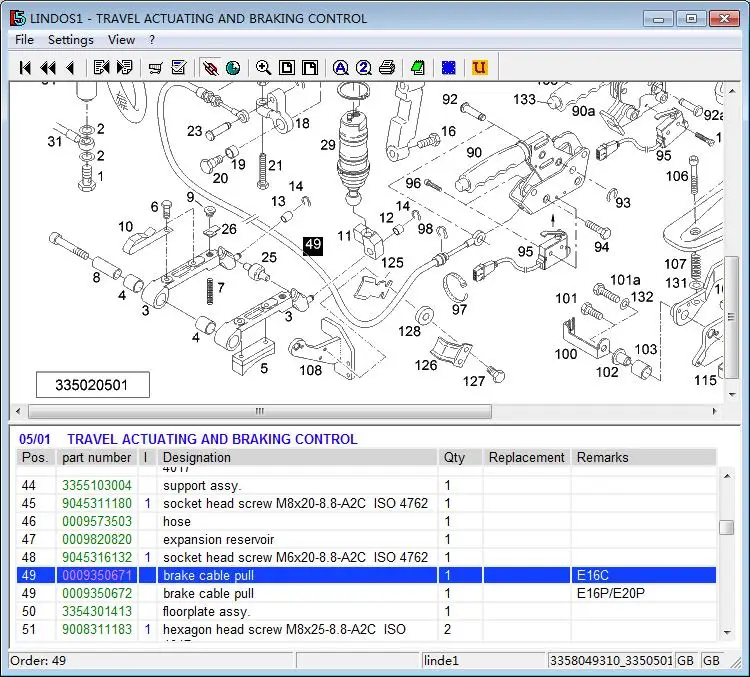Click the checklist with checkmark icon
Viewport: 750px width, 677px height.
pos(179,67)
